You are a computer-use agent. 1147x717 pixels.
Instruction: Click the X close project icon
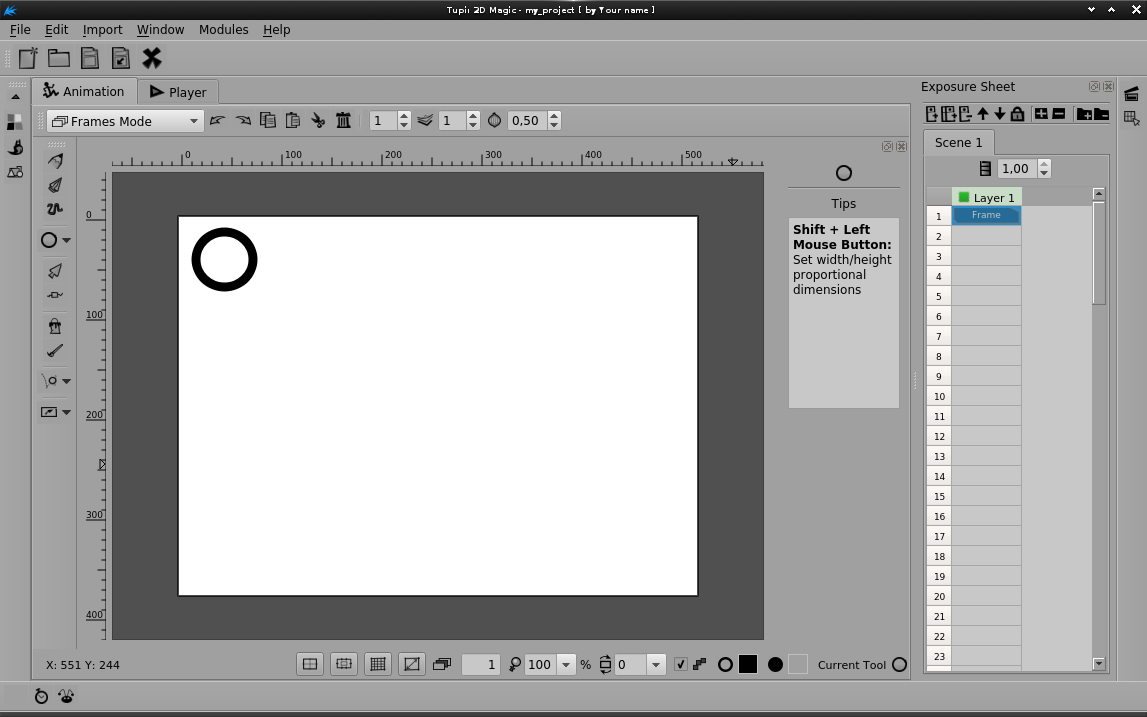click(152, 58)
